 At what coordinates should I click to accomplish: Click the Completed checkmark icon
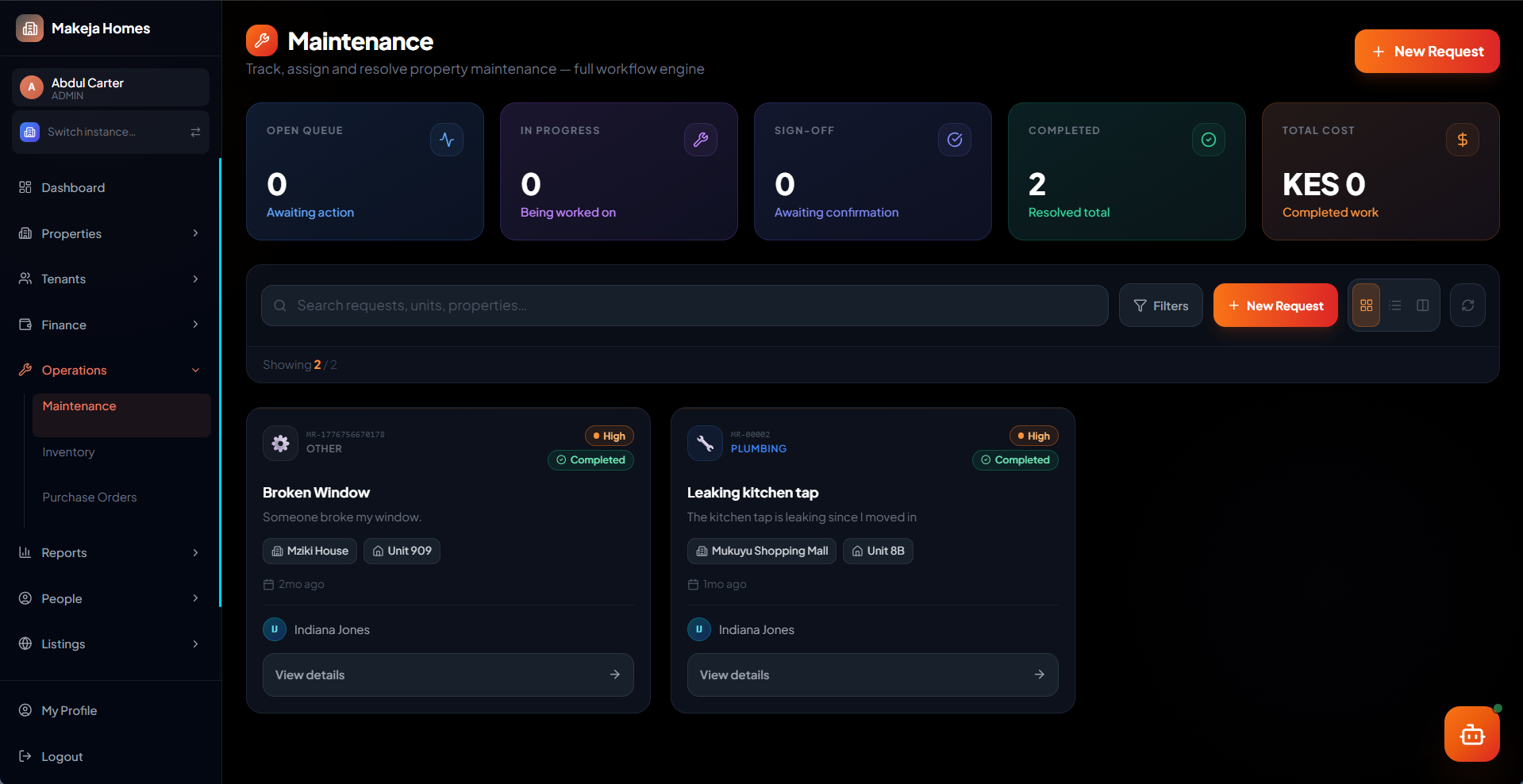(x=1209, y=140)
